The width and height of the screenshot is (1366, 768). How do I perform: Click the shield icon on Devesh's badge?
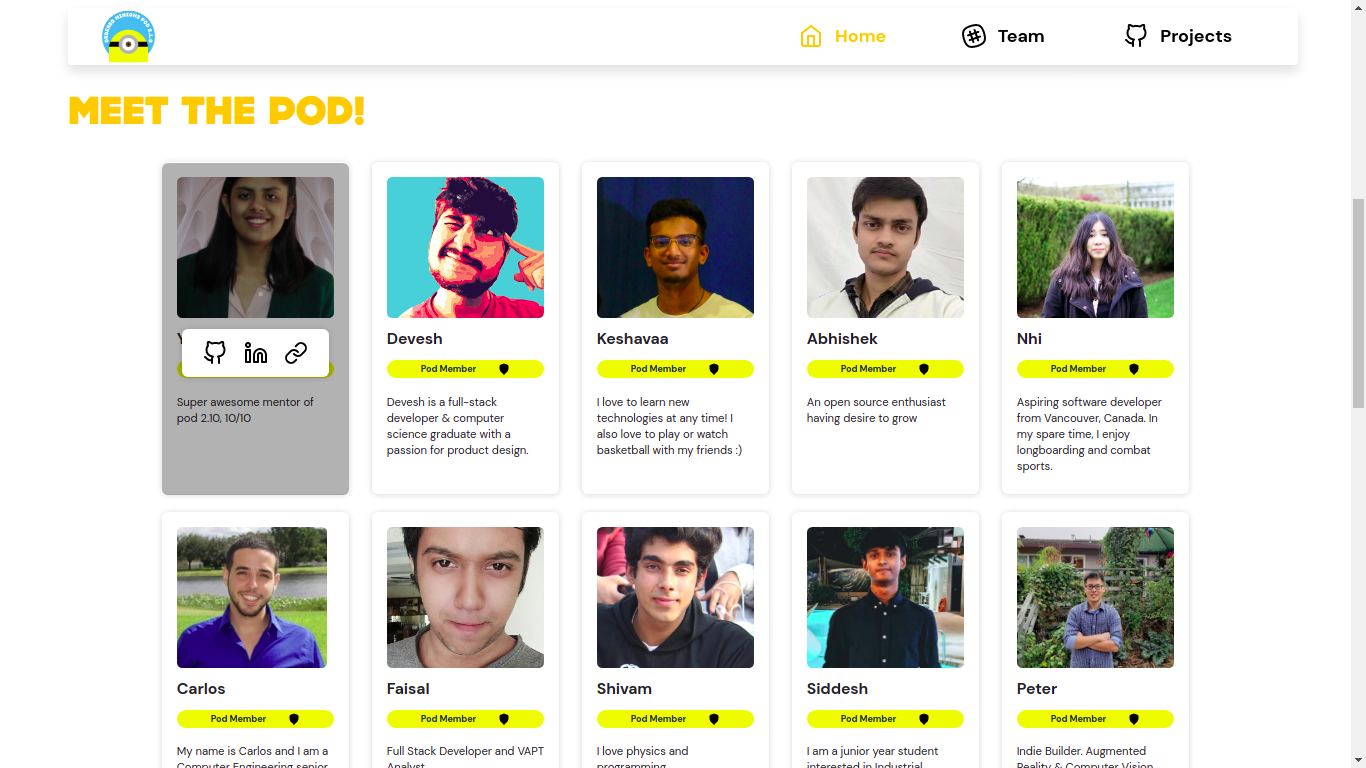(504, 369)
